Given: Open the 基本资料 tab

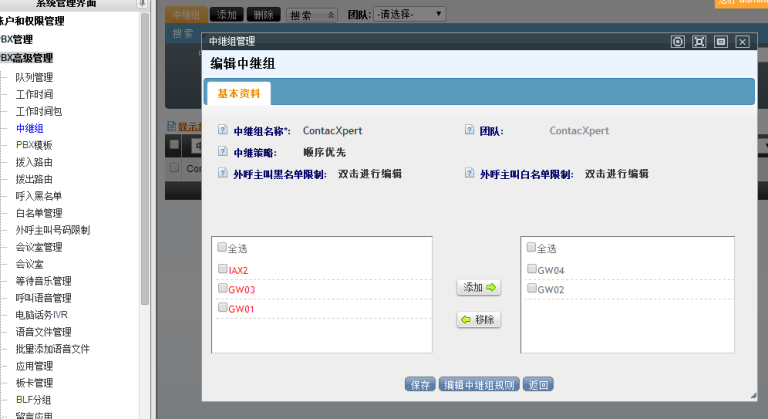Looking at the screenshot, I should (x=238, y=93).
